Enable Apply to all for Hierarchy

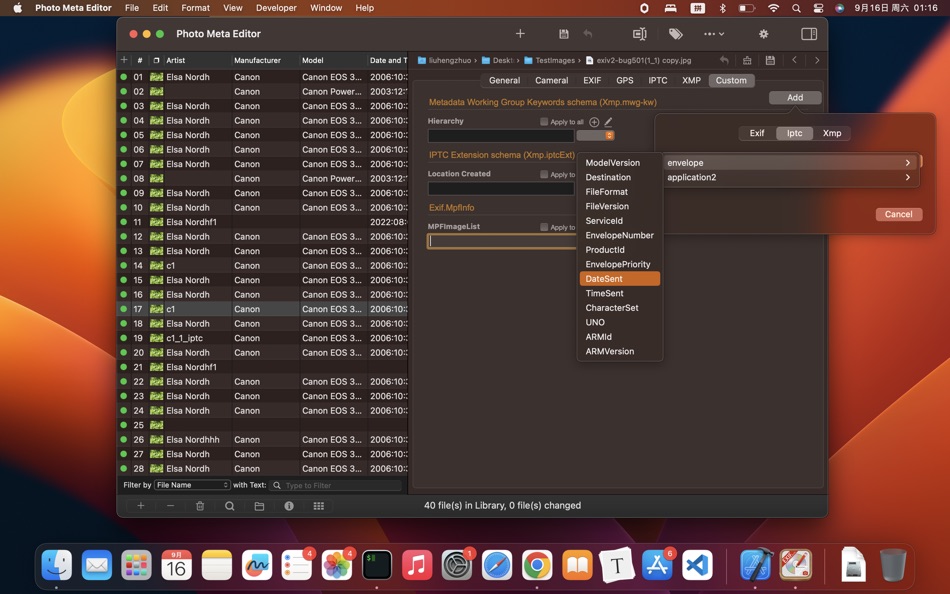coord(543,122)
